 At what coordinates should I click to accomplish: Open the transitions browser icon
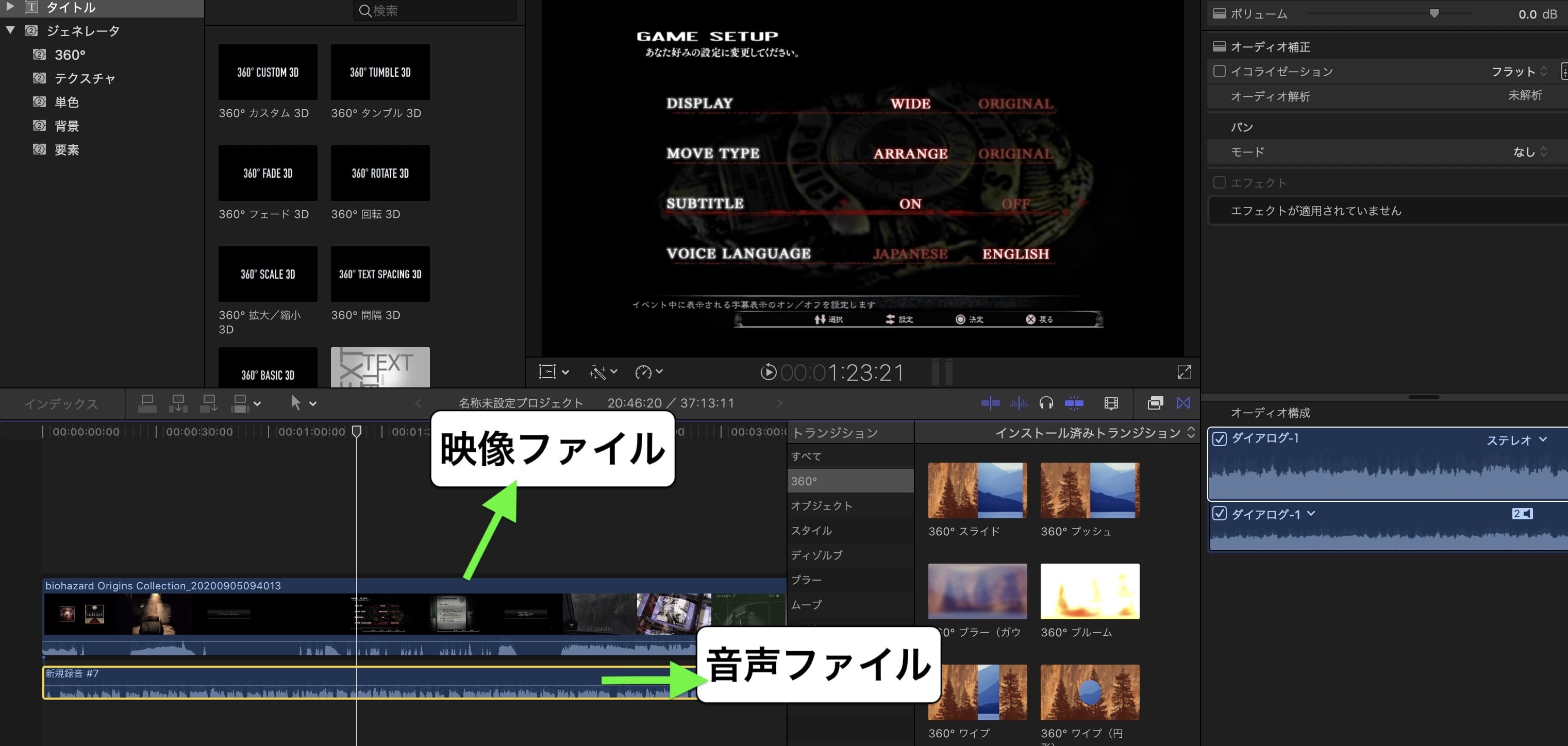1183,403
